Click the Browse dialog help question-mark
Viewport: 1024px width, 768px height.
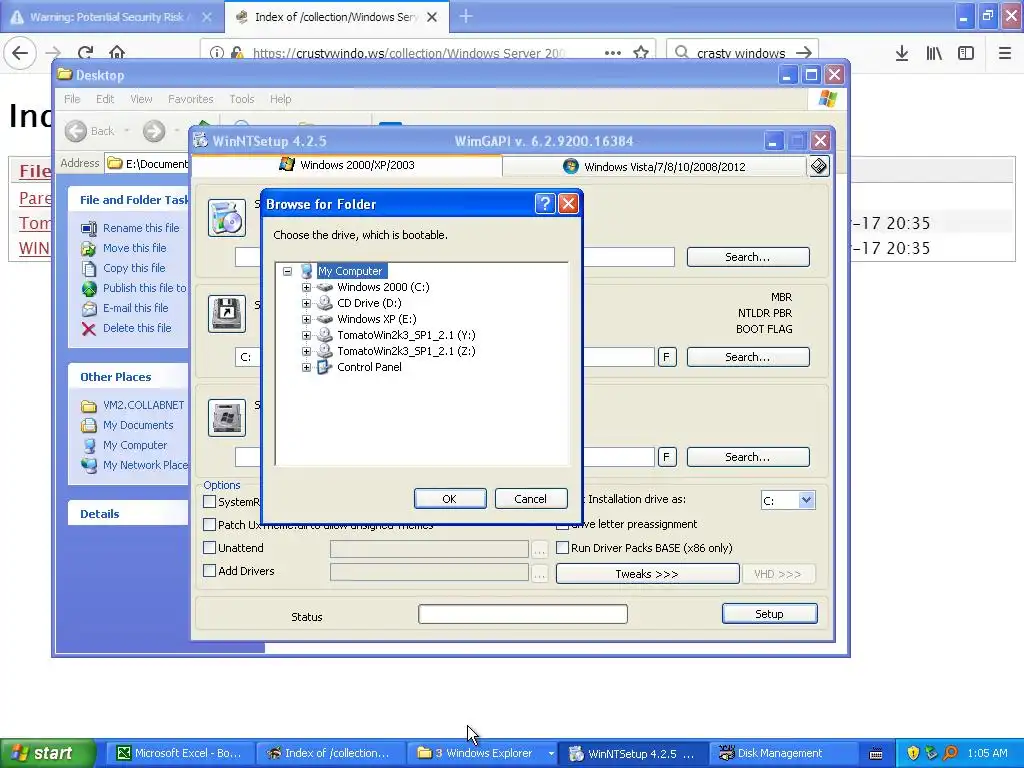click(x=545, y=204)
